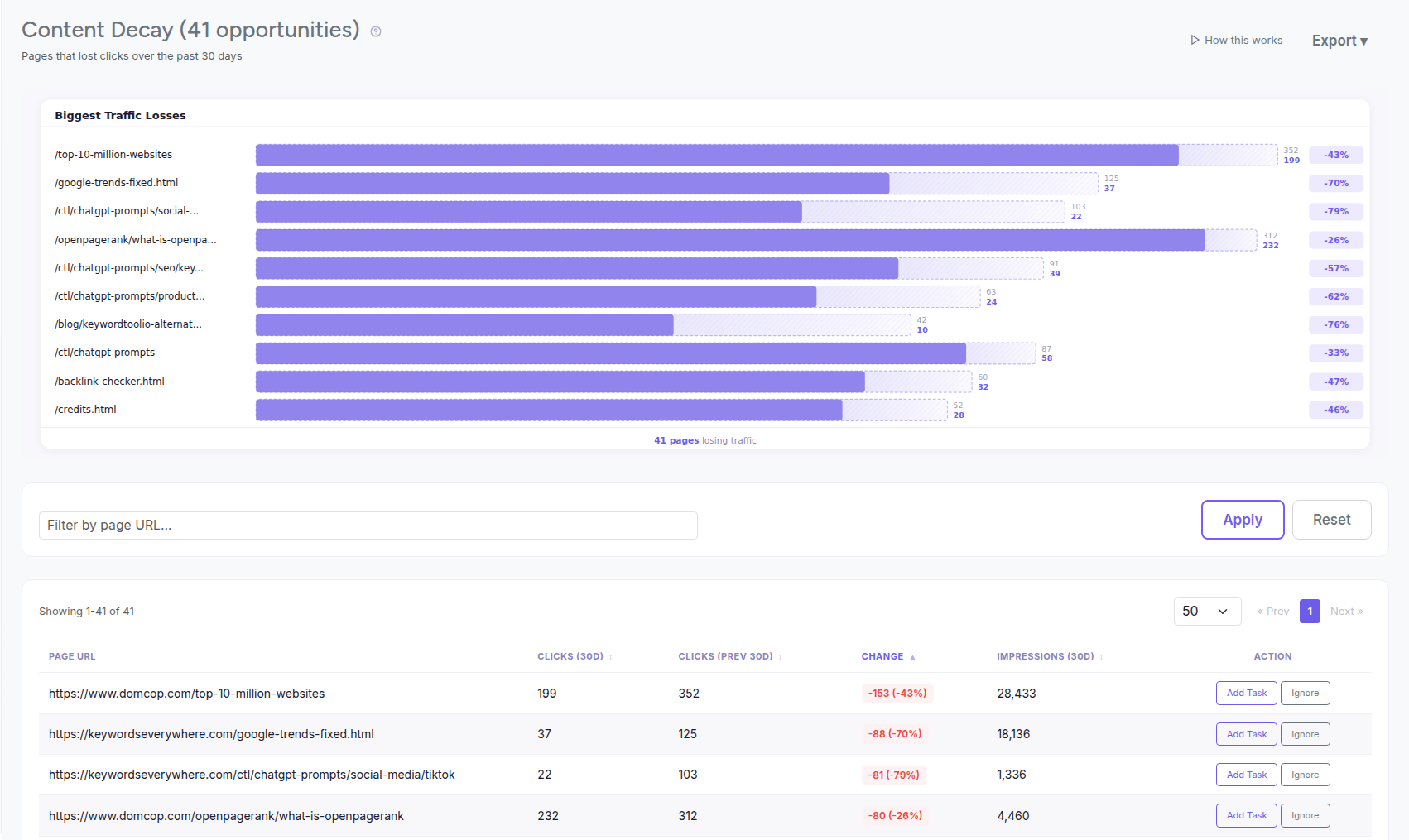Click the play icon for How this works
1409x840 pixels.
pyautogui.click(x=1195, y=40)
